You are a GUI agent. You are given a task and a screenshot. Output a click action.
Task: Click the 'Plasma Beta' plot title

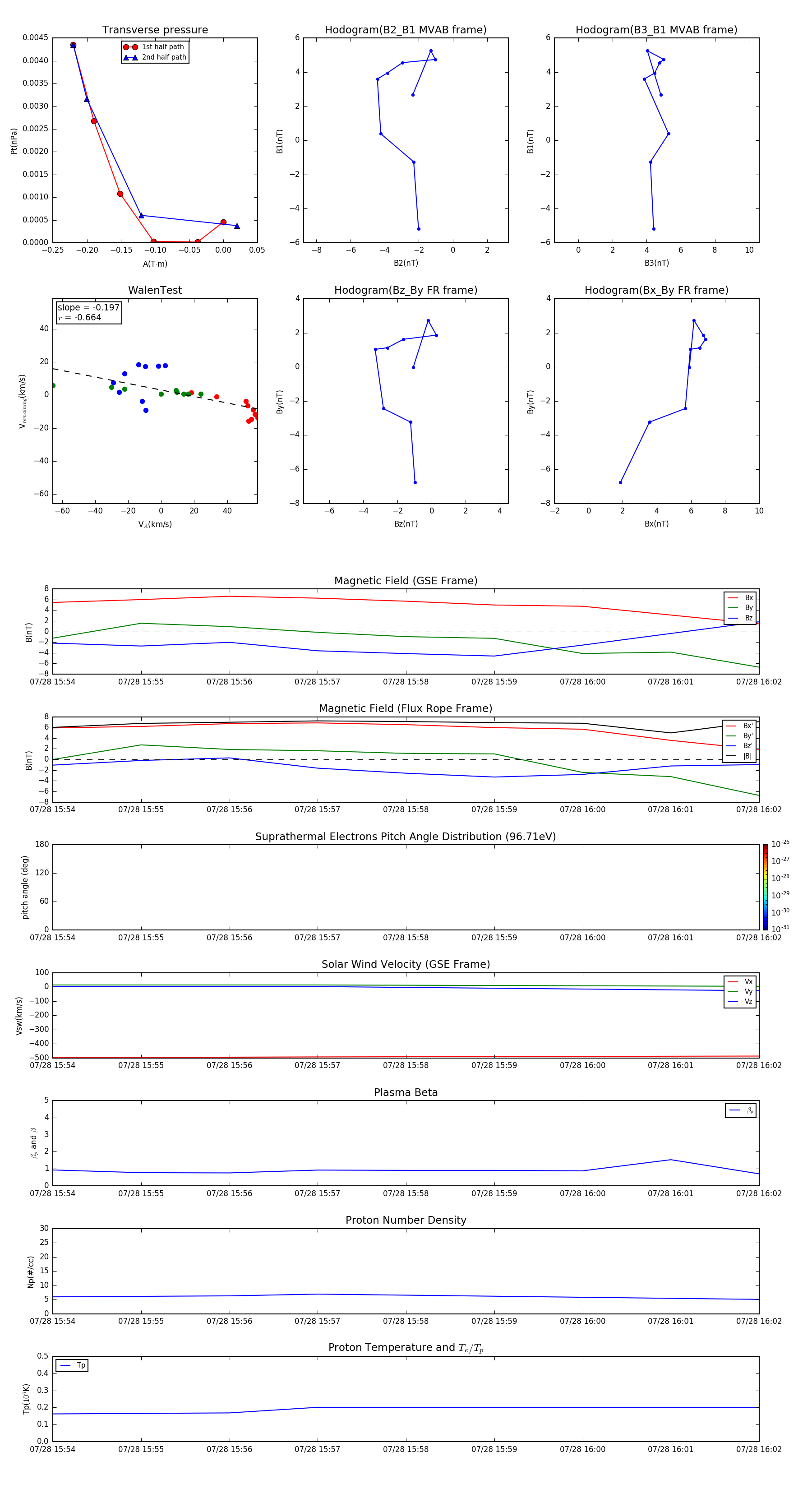coord(406,1092)
